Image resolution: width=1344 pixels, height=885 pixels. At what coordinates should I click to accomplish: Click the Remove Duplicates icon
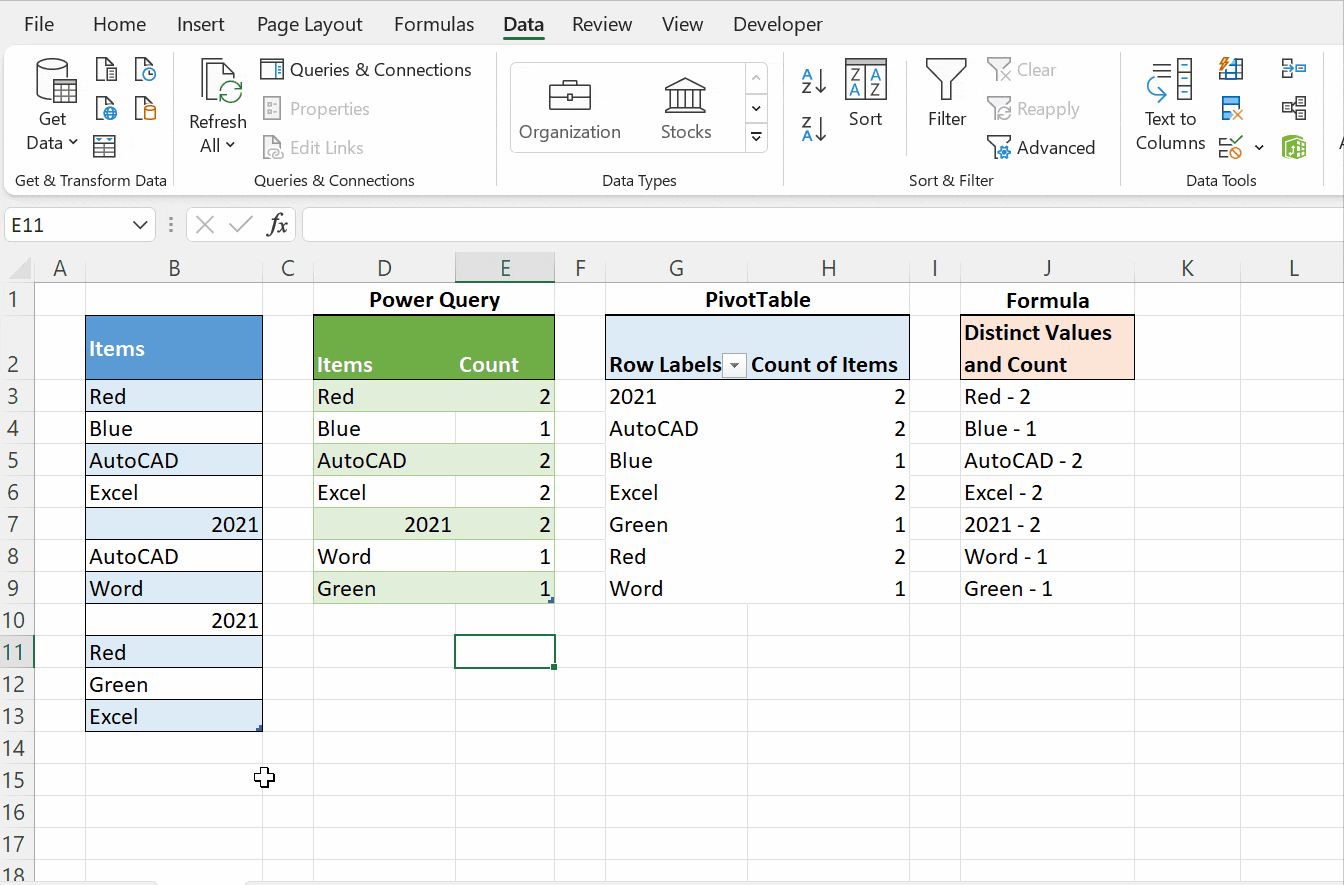click(x=1231, y=107)
